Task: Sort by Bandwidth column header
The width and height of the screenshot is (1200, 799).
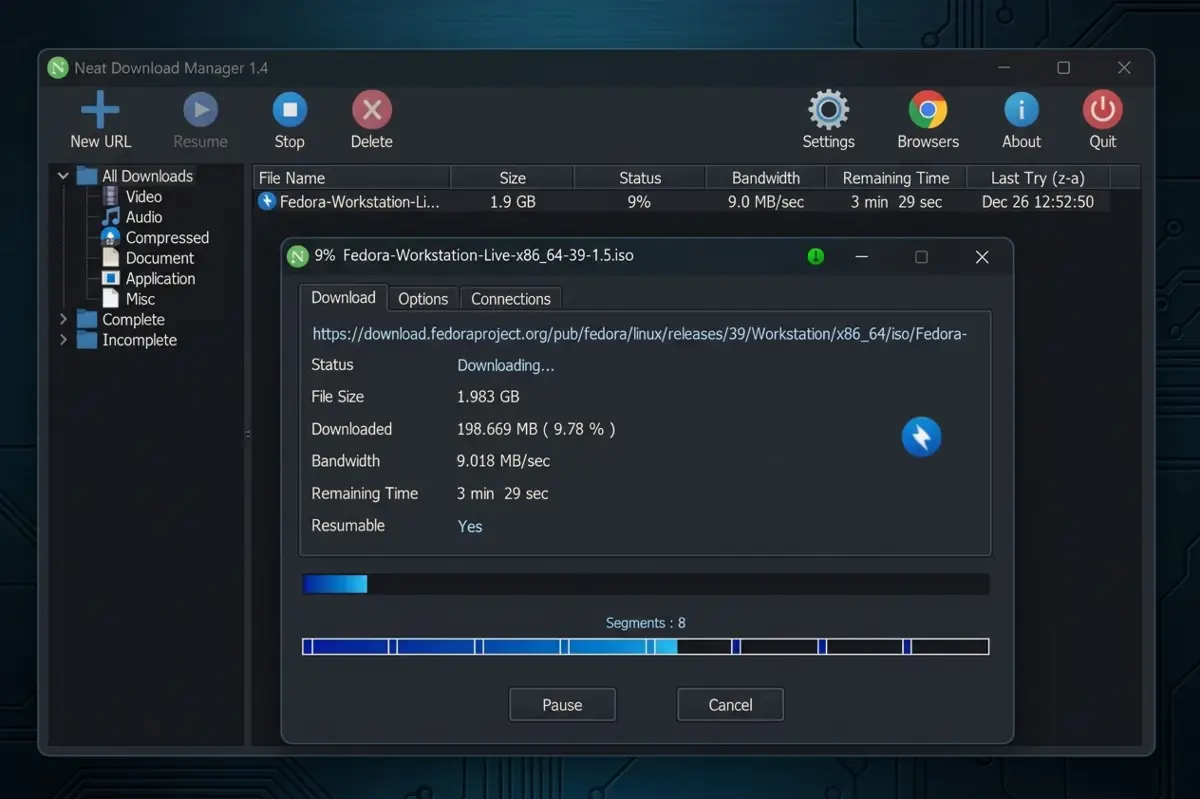Action: pyautogui.click(x=766, y=178)
